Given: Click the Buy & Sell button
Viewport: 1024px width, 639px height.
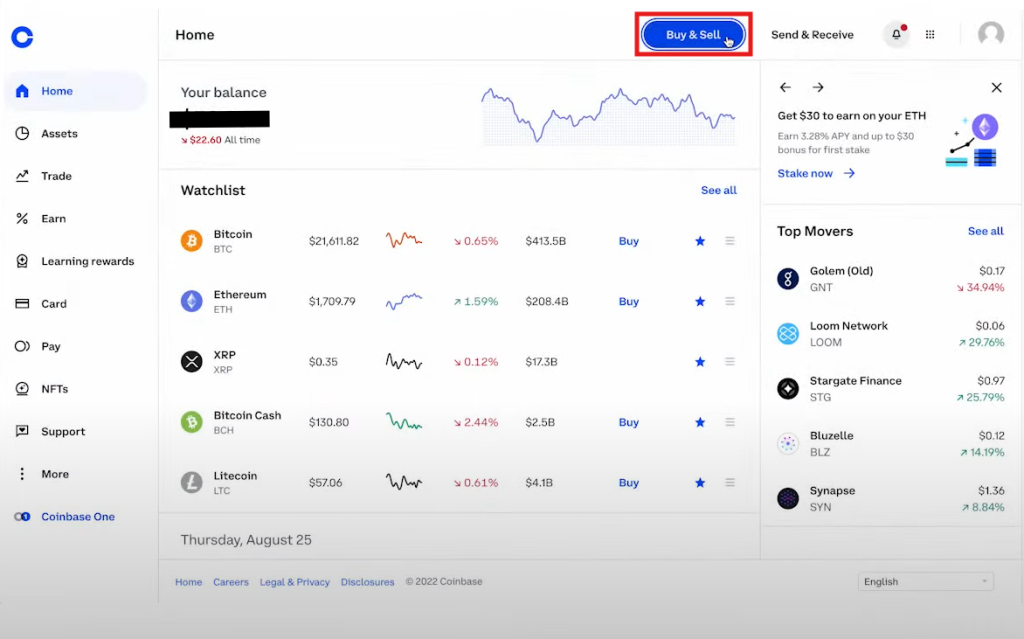Looking at the screenshot, I should pyautogui.click(x=693, y=33).
